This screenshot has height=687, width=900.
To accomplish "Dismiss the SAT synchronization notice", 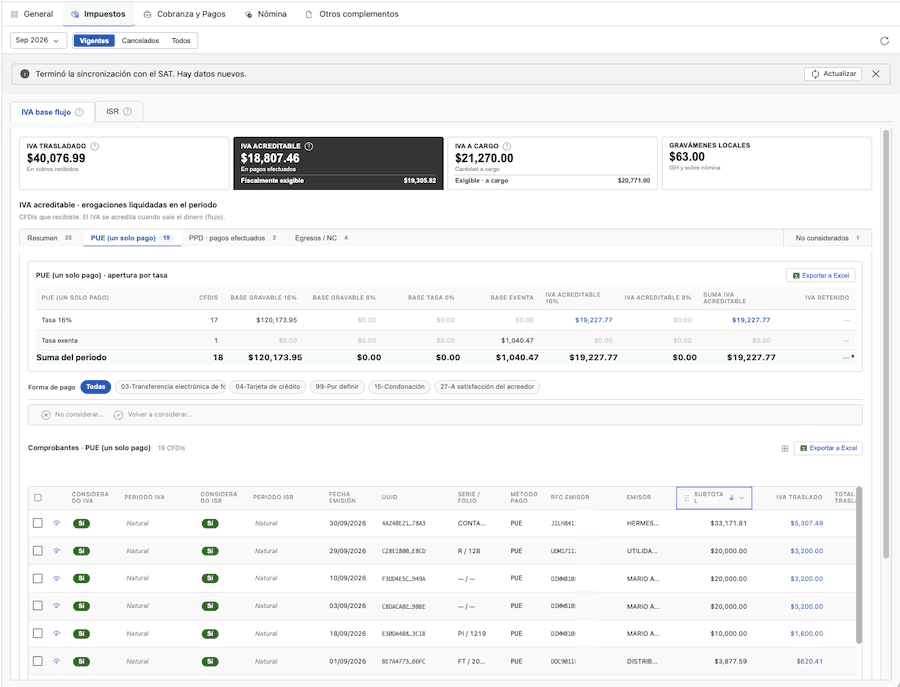I will tap(876, 74).
